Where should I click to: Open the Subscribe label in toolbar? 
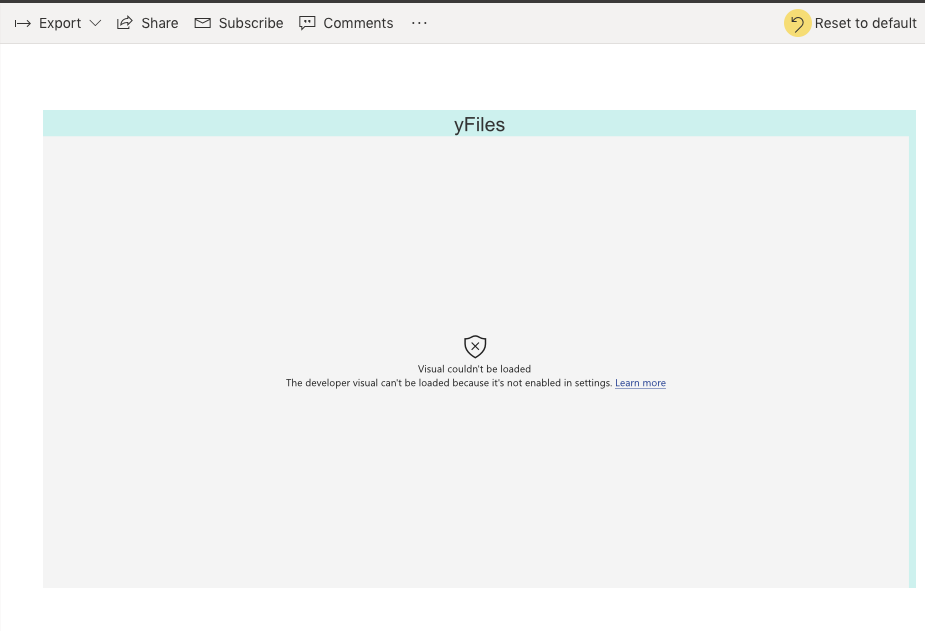pos(251,23)
